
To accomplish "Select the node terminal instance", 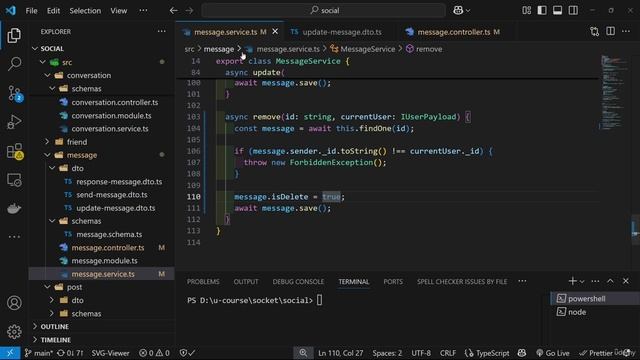I will pos(594,312).
